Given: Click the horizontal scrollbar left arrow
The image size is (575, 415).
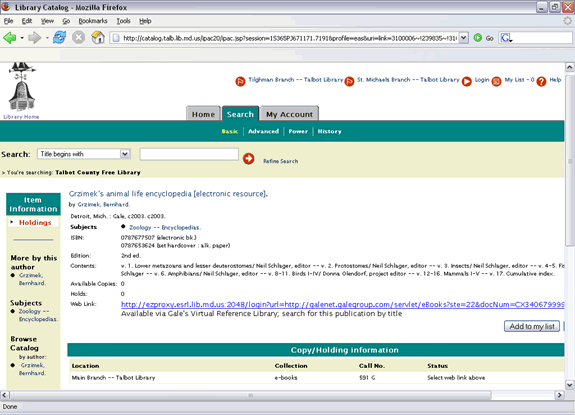Looking at the screenshot, I should point(4,395).
